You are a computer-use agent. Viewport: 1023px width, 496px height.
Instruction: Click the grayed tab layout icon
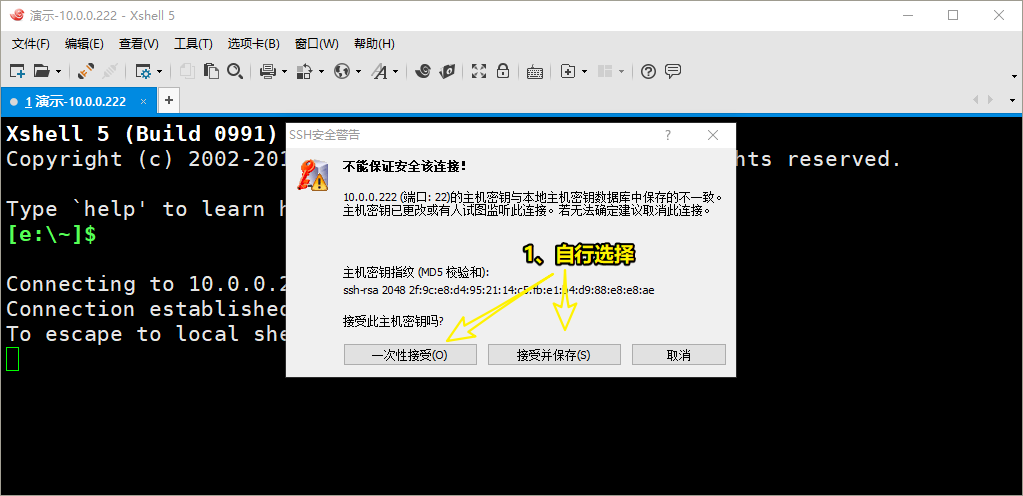click(605, 71)
